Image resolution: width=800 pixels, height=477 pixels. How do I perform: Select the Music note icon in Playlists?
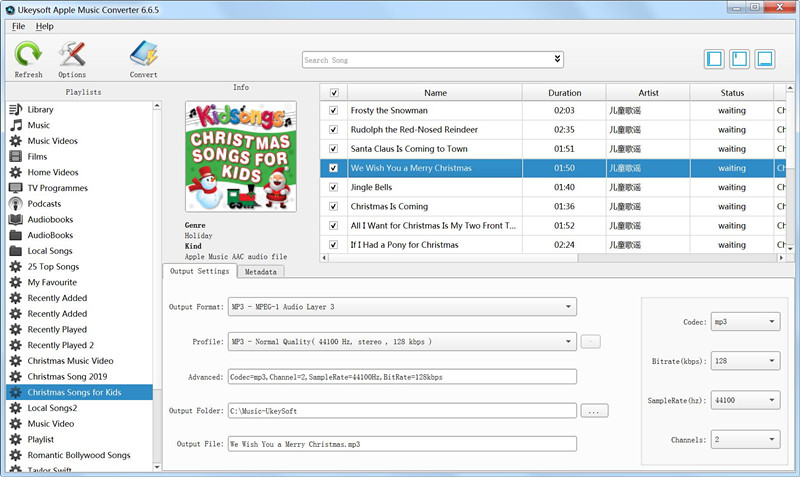click(16, 125)
